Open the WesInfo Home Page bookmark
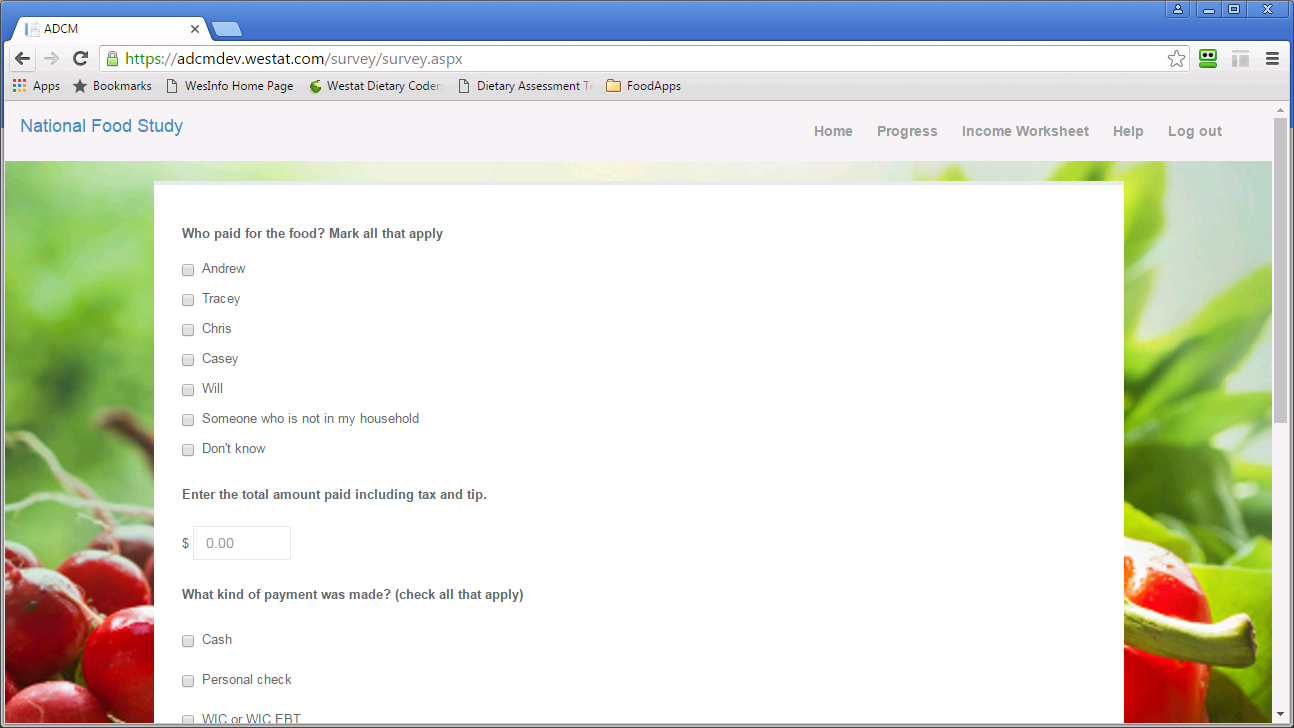 pyautogui.click(x=229, y=86)
